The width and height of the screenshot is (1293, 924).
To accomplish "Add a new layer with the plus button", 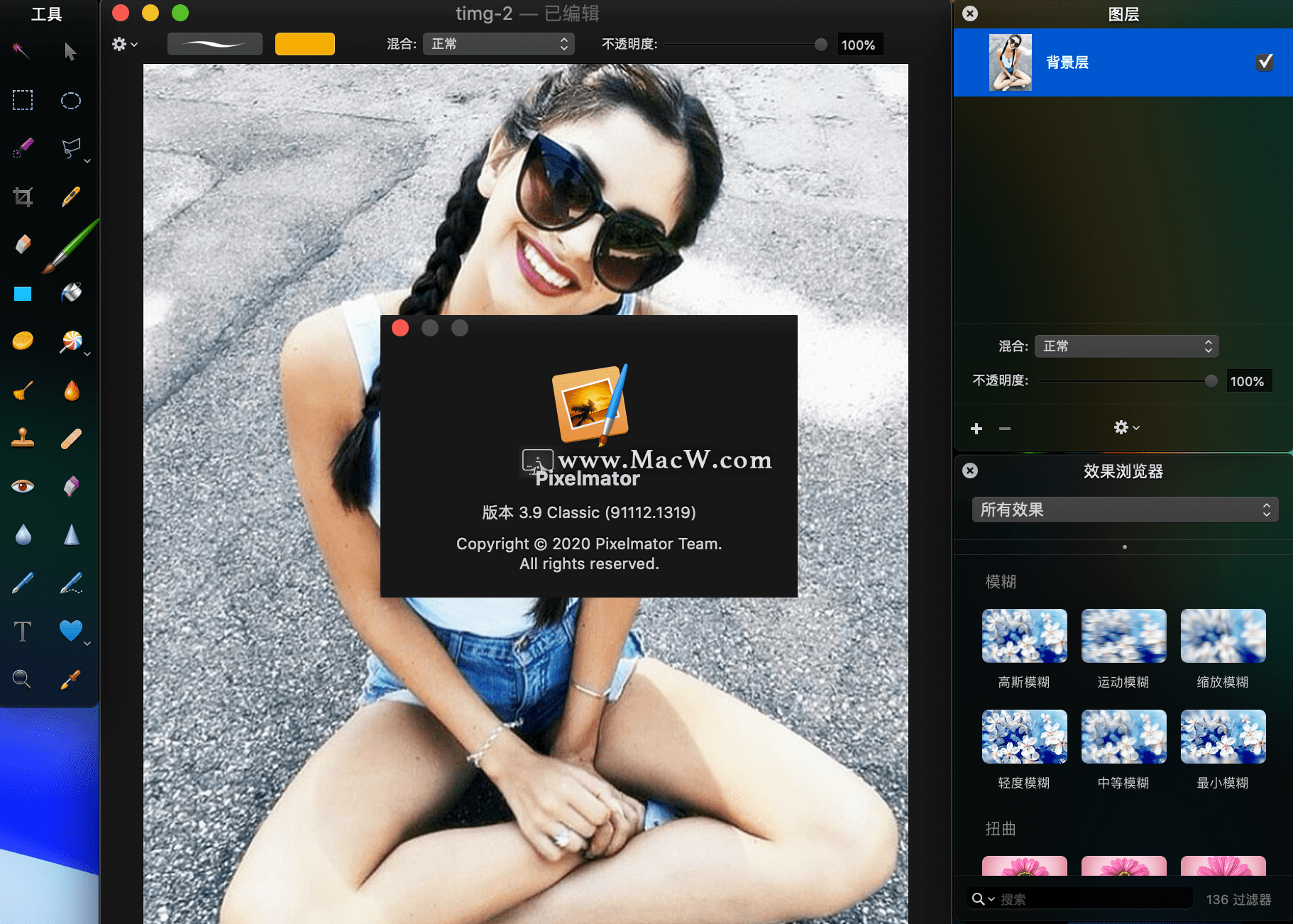I will point(976,428).
